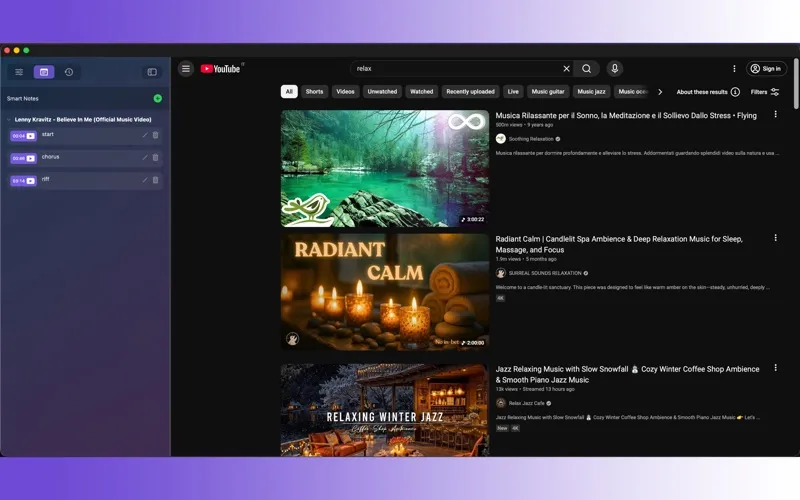Open 'Radiant Calm | Candlelit Spa Ambience' title
This screenshot has height=500, width=800.
619,244
